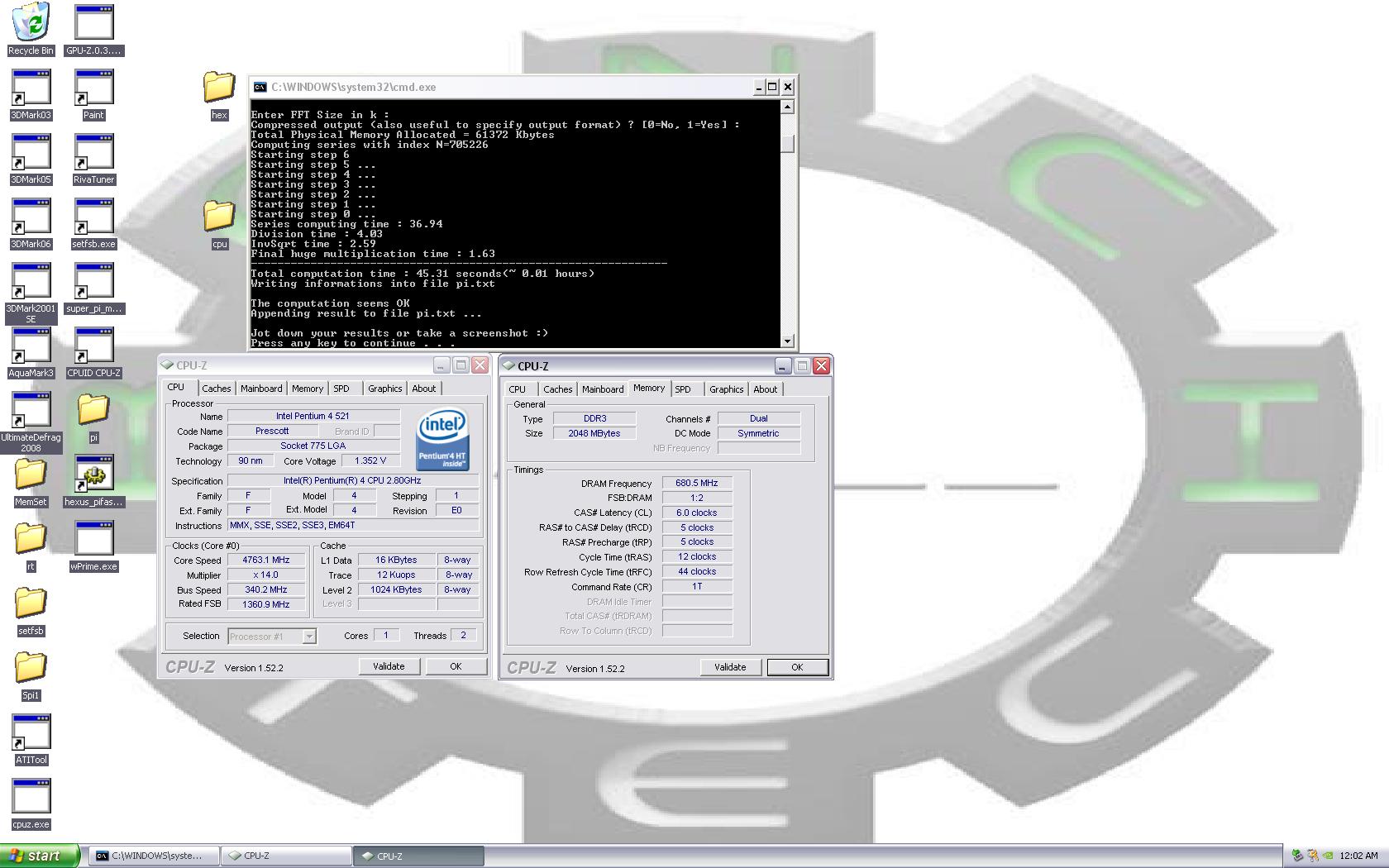1389x868 pixels.
Task: Click OK in the left CPU-Z window
Action: 456,666
